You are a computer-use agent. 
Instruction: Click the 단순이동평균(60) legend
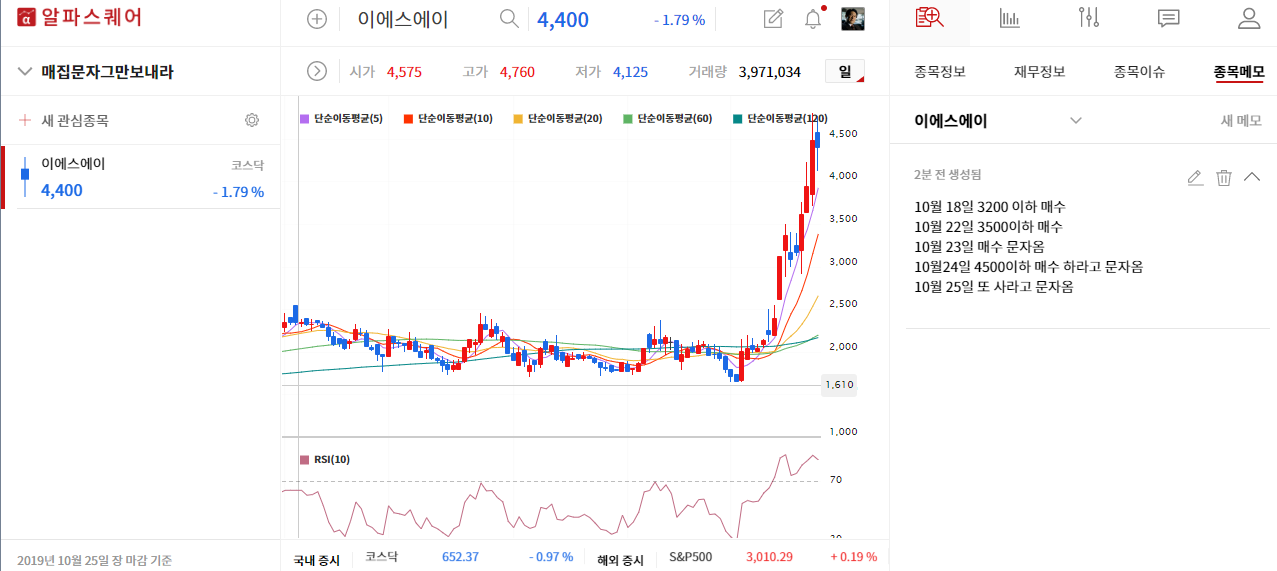pos(668,118)
